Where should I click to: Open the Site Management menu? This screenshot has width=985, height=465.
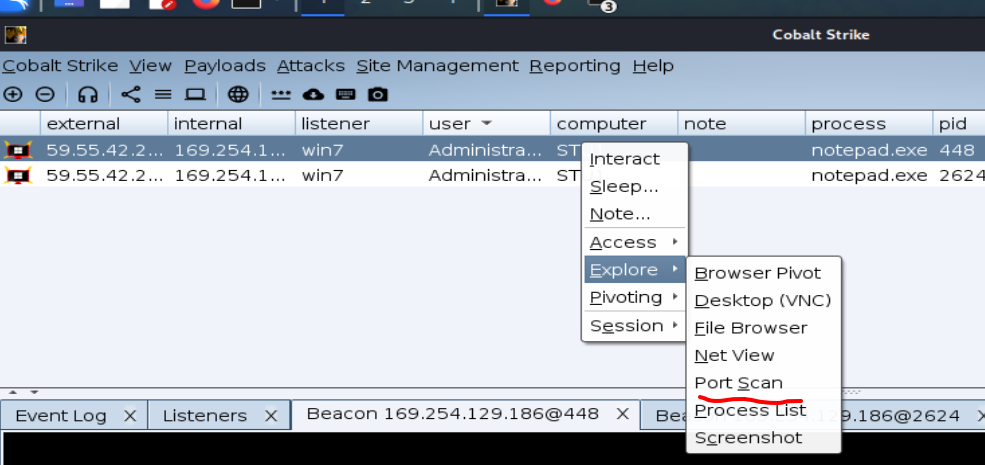(x=437, y=66)
